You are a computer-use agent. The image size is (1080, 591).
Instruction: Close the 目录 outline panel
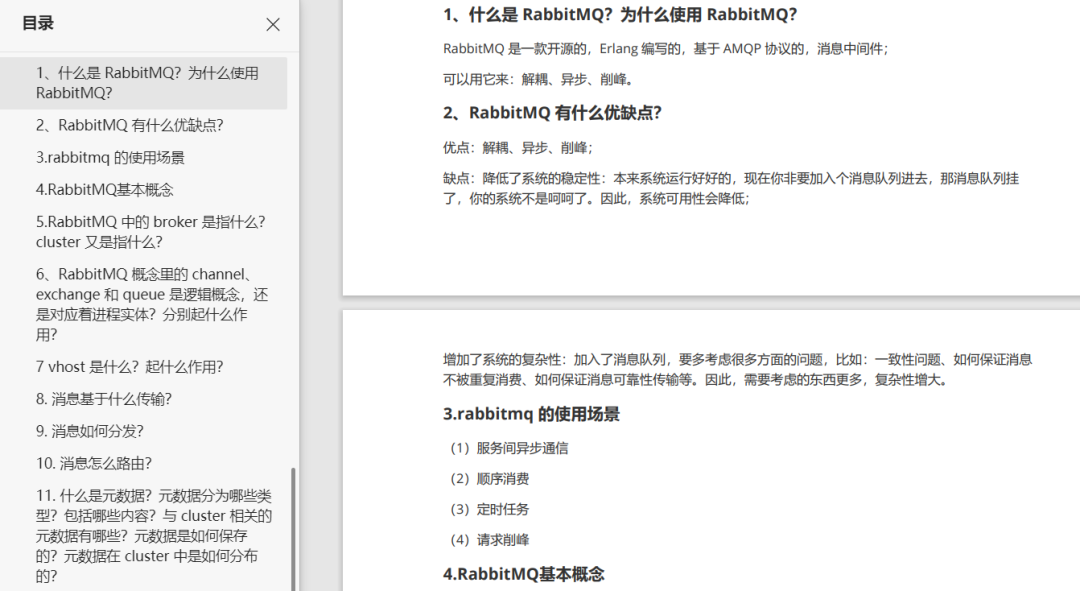coord(273,25)
